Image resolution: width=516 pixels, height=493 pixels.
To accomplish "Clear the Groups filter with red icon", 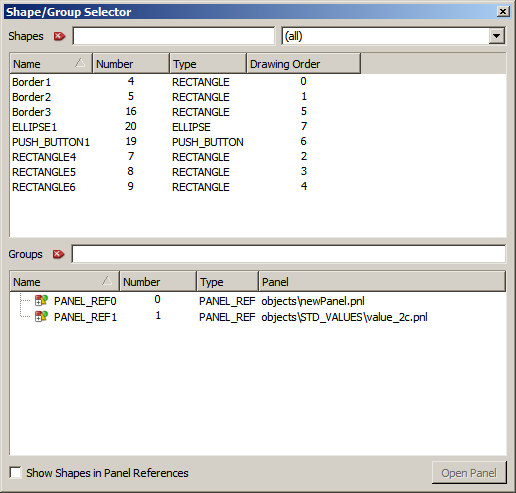I will 58,254.
